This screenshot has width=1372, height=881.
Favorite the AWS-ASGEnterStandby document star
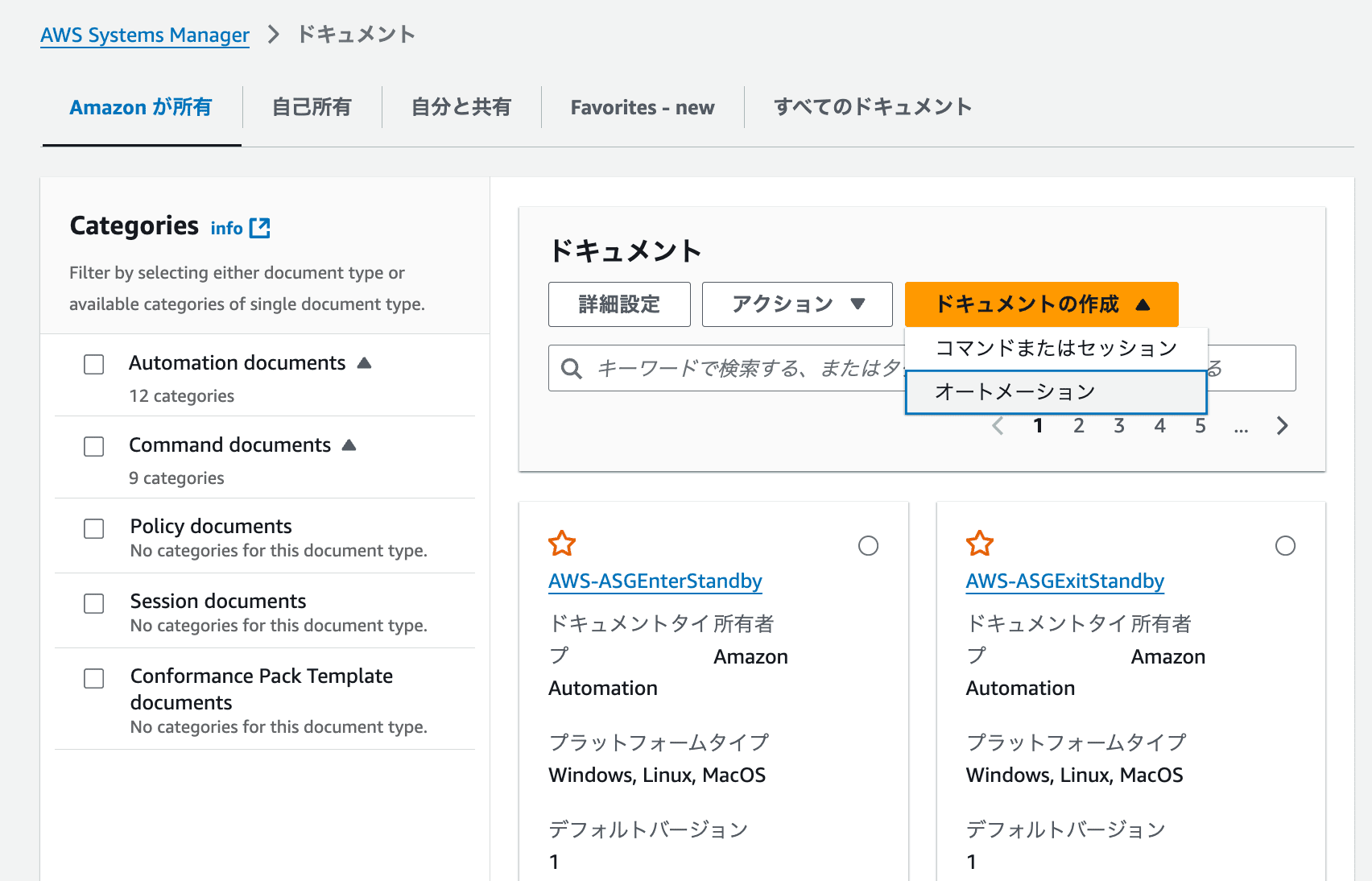[562, 544]
